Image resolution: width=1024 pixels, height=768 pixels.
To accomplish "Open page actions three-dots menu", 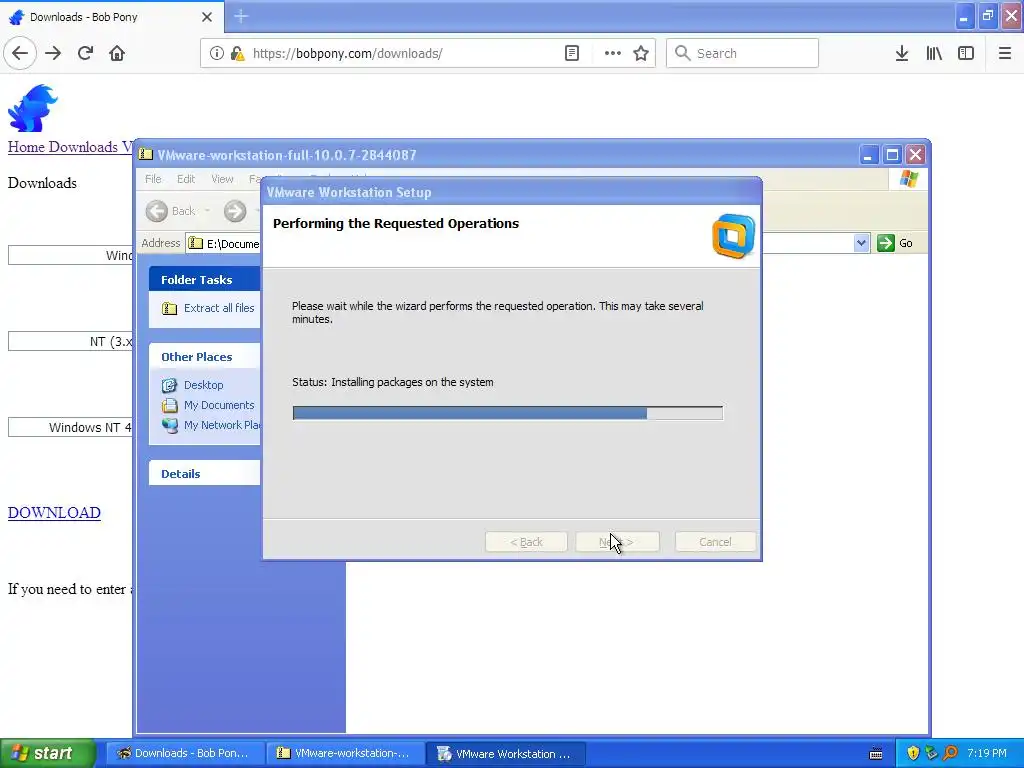I will (x=613, y=54).
